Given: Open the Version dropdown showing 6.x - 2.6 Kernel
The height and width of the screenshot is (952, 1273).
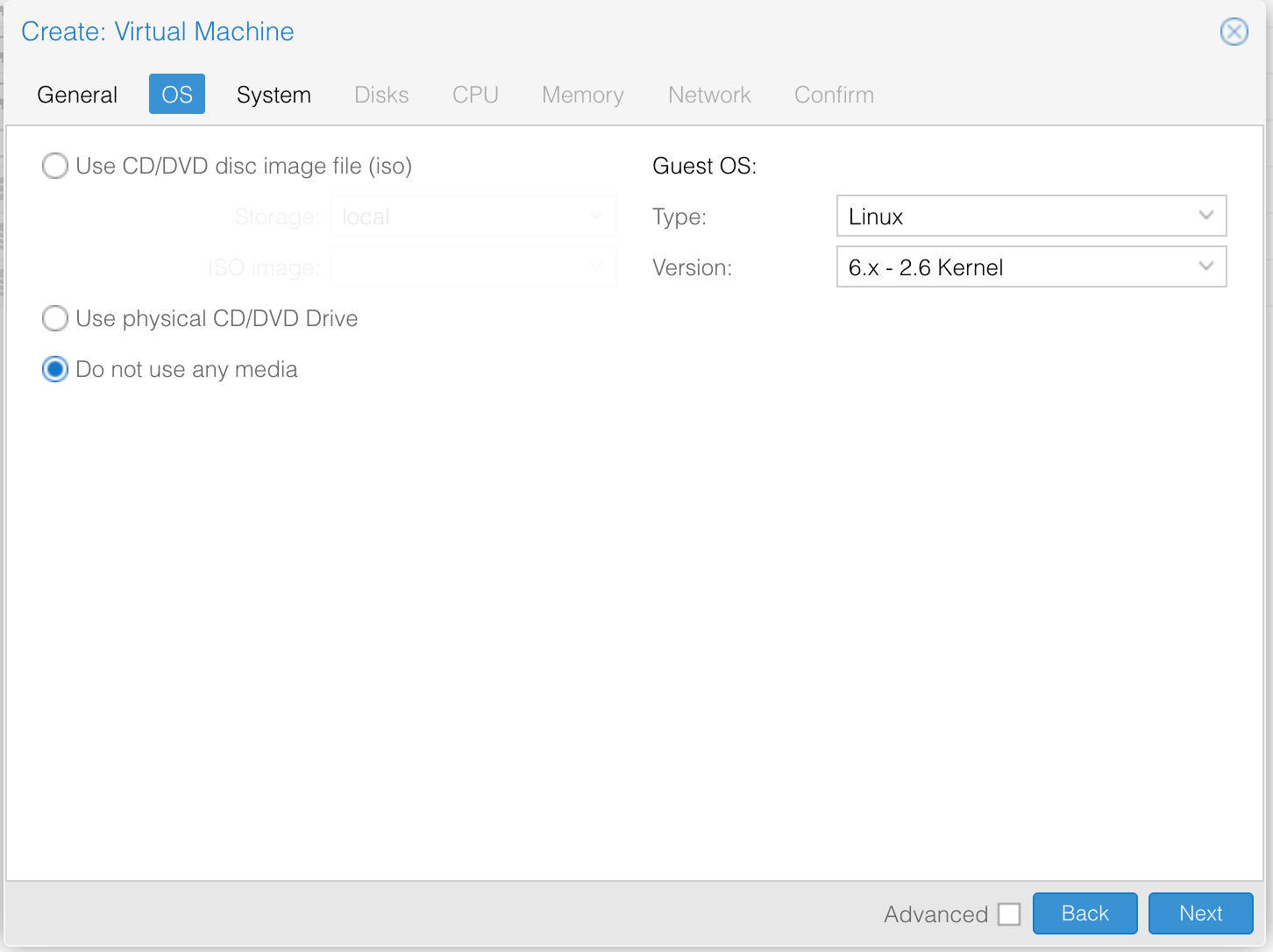Looking at the screenshot, I should coord(1030,266).
